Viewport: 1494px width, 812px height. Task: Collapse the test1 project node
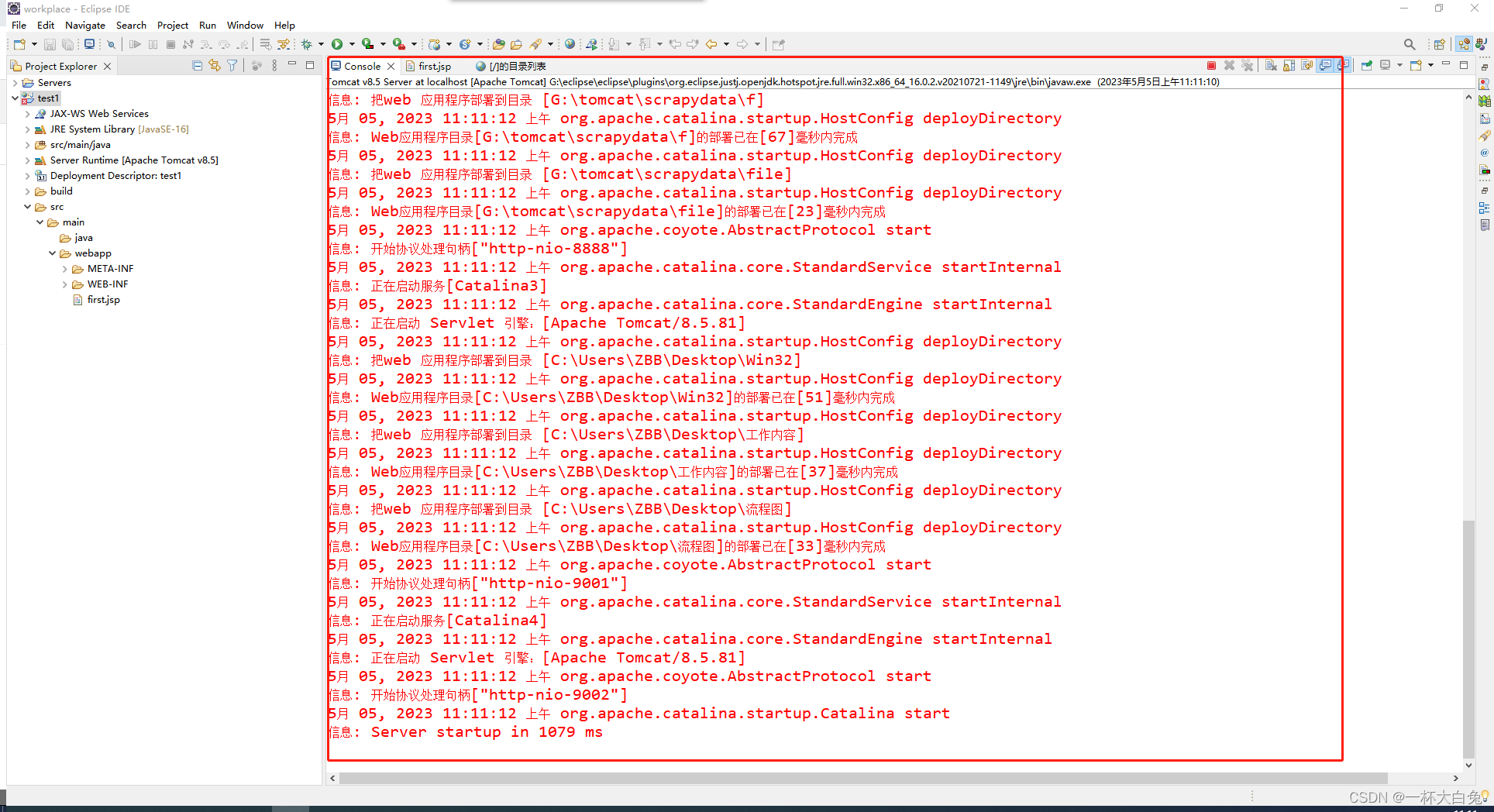click(x=15, y=98)
